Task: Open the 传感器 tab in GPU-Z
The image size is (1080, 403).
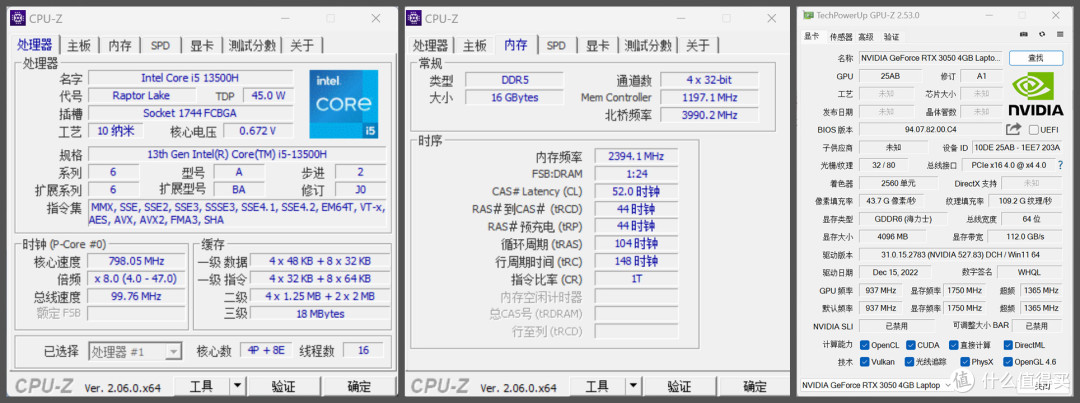Action: (x=841, y=37)
